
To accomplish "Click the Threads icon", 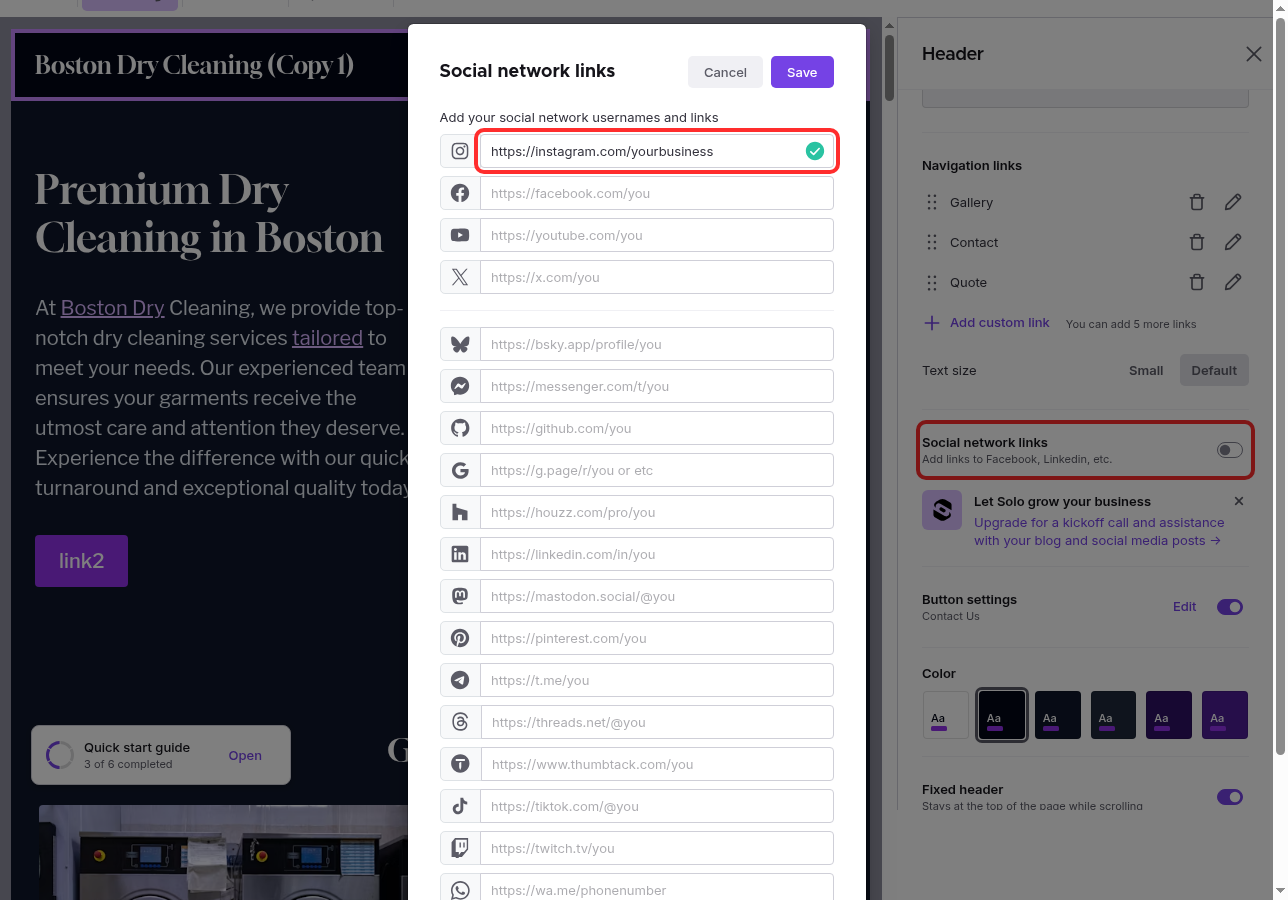I will point(460,722).
